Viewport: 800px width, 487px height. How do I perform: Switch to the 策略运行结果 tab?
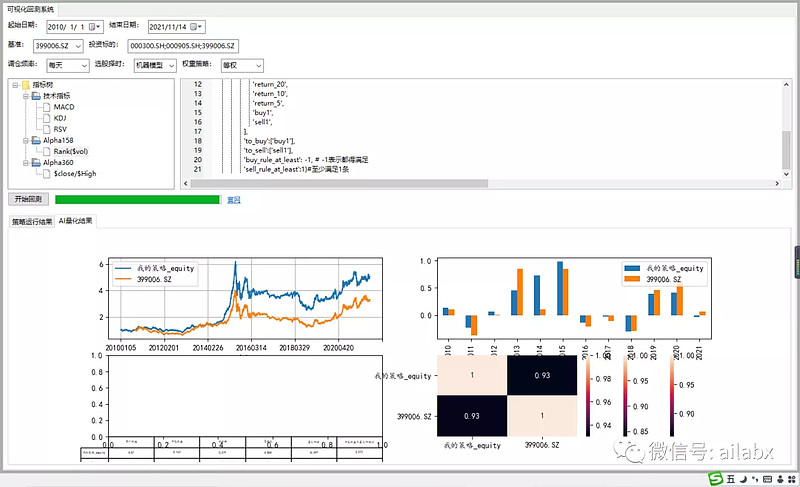coord(32,221)
